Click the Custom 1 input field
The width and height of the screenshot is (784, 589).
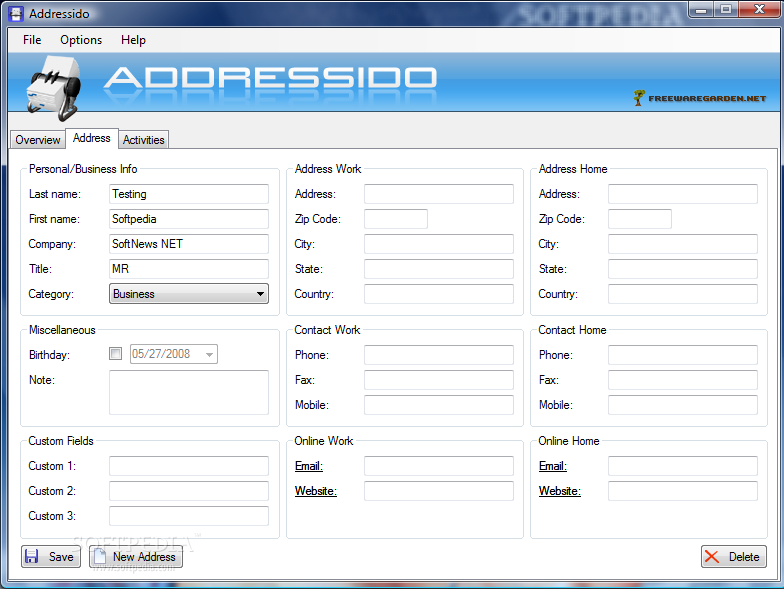188,466
